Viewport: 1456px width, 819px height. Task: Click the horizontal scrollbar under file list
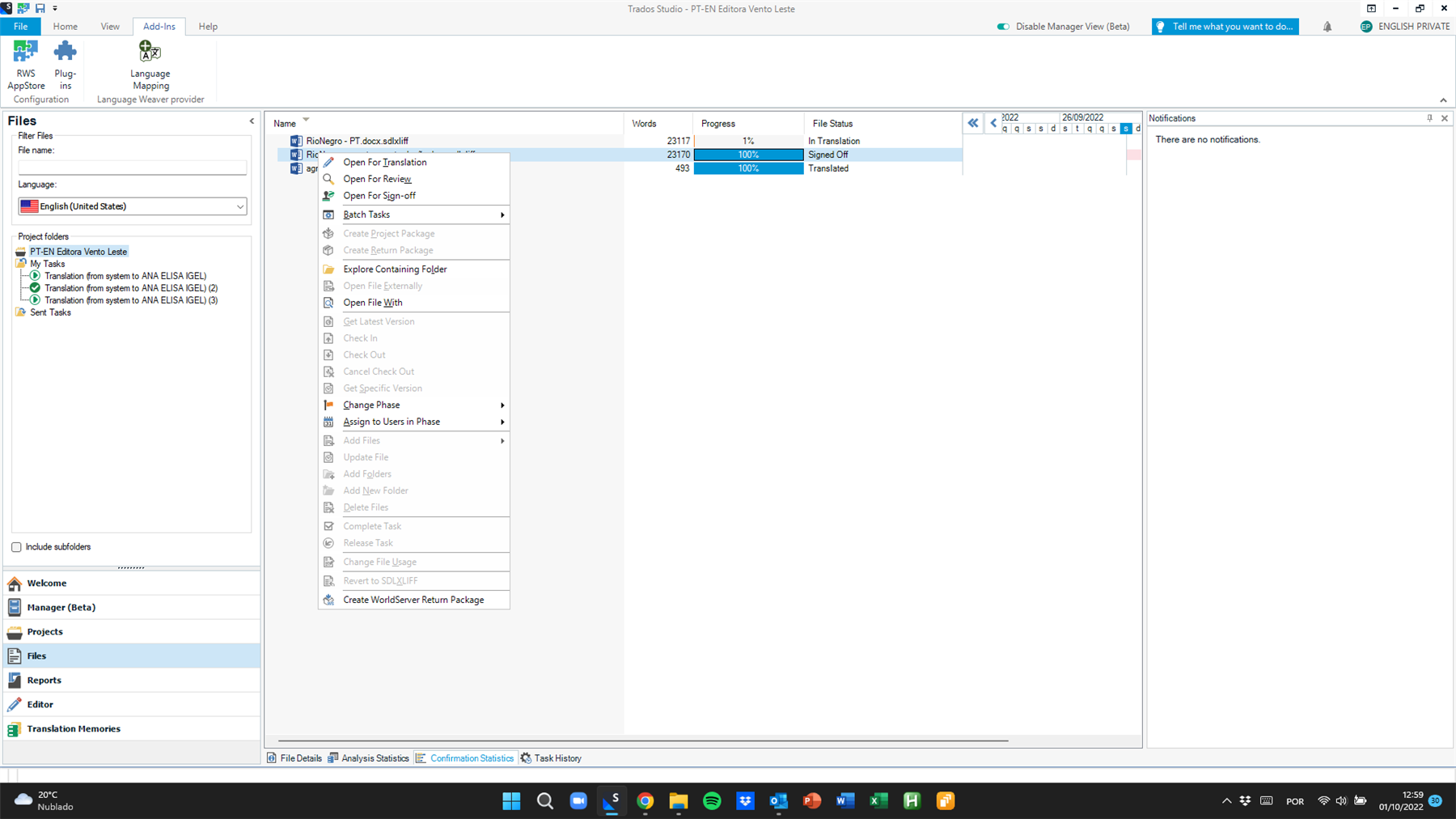[x=643, y=740]
